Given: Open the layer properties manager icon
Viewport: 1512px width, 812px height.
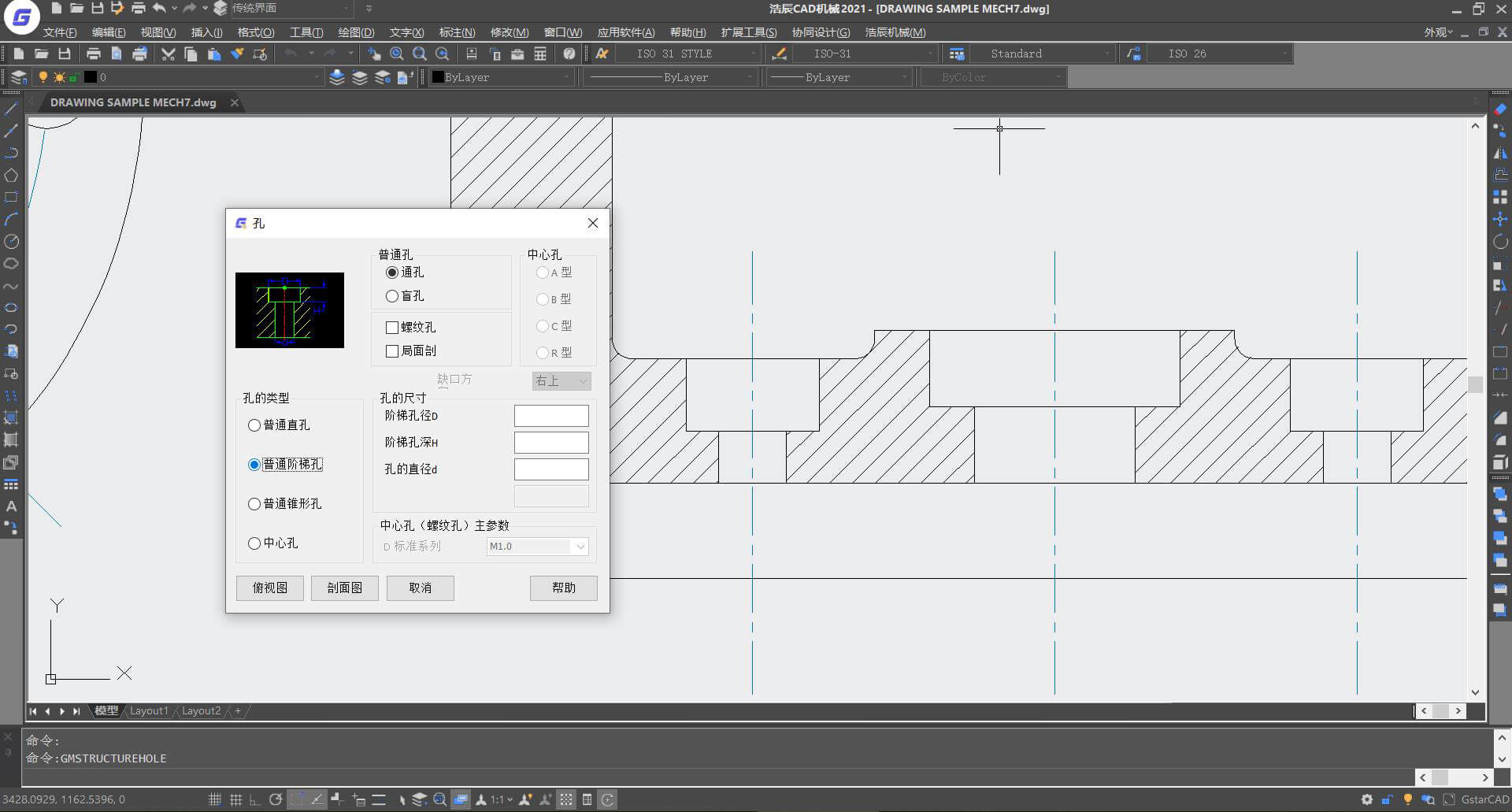Looking at the screenshot, I should click(19, 77).
